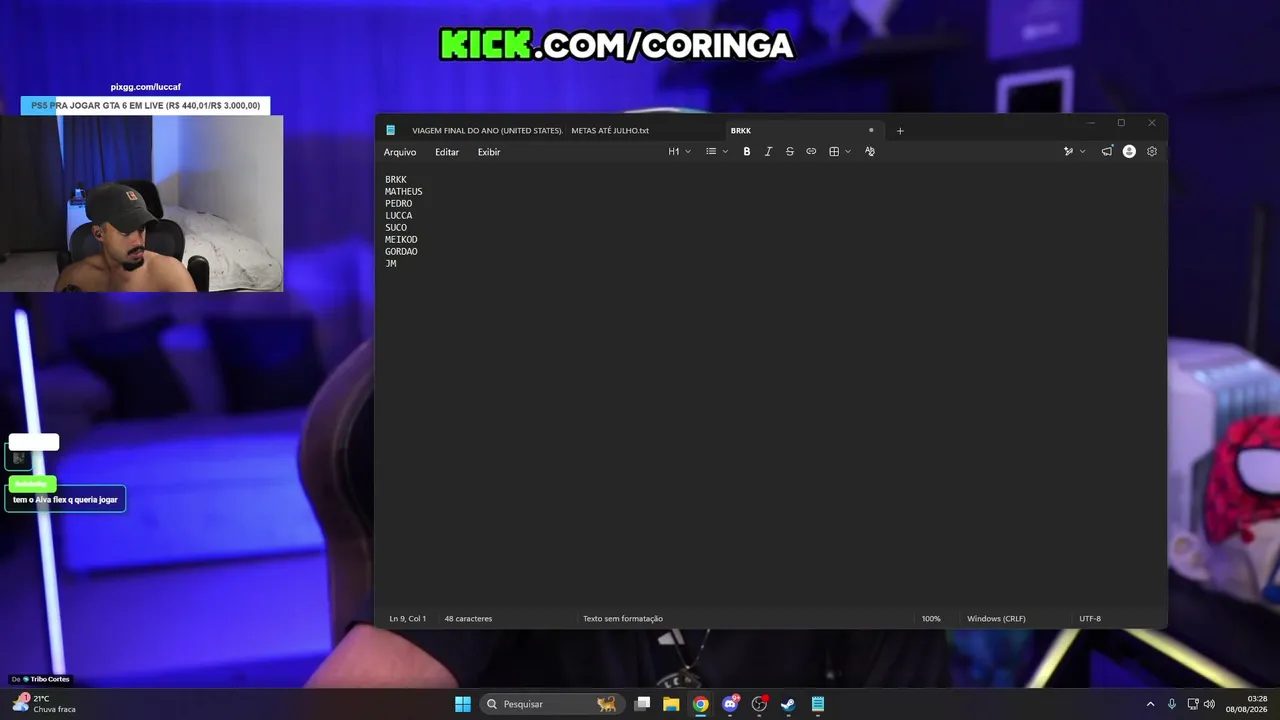This screenshot has height=720, width=1280.
Task: Insert a hyperlink with the link icon
Action: pyautogui.click(x=811, y=152)
